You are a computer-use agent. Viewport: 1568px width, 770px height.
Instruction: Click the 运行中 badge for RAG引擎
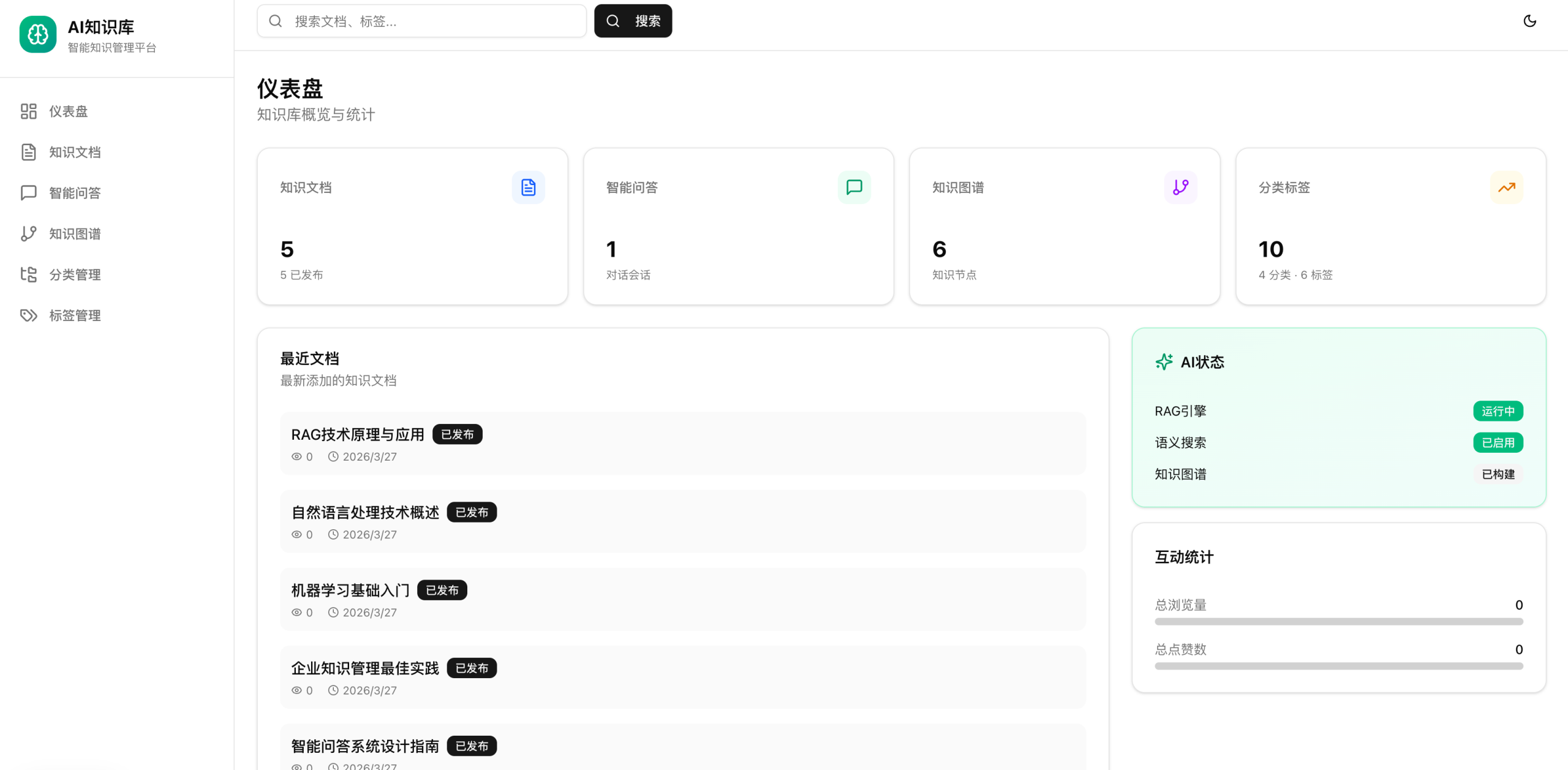1498,411
